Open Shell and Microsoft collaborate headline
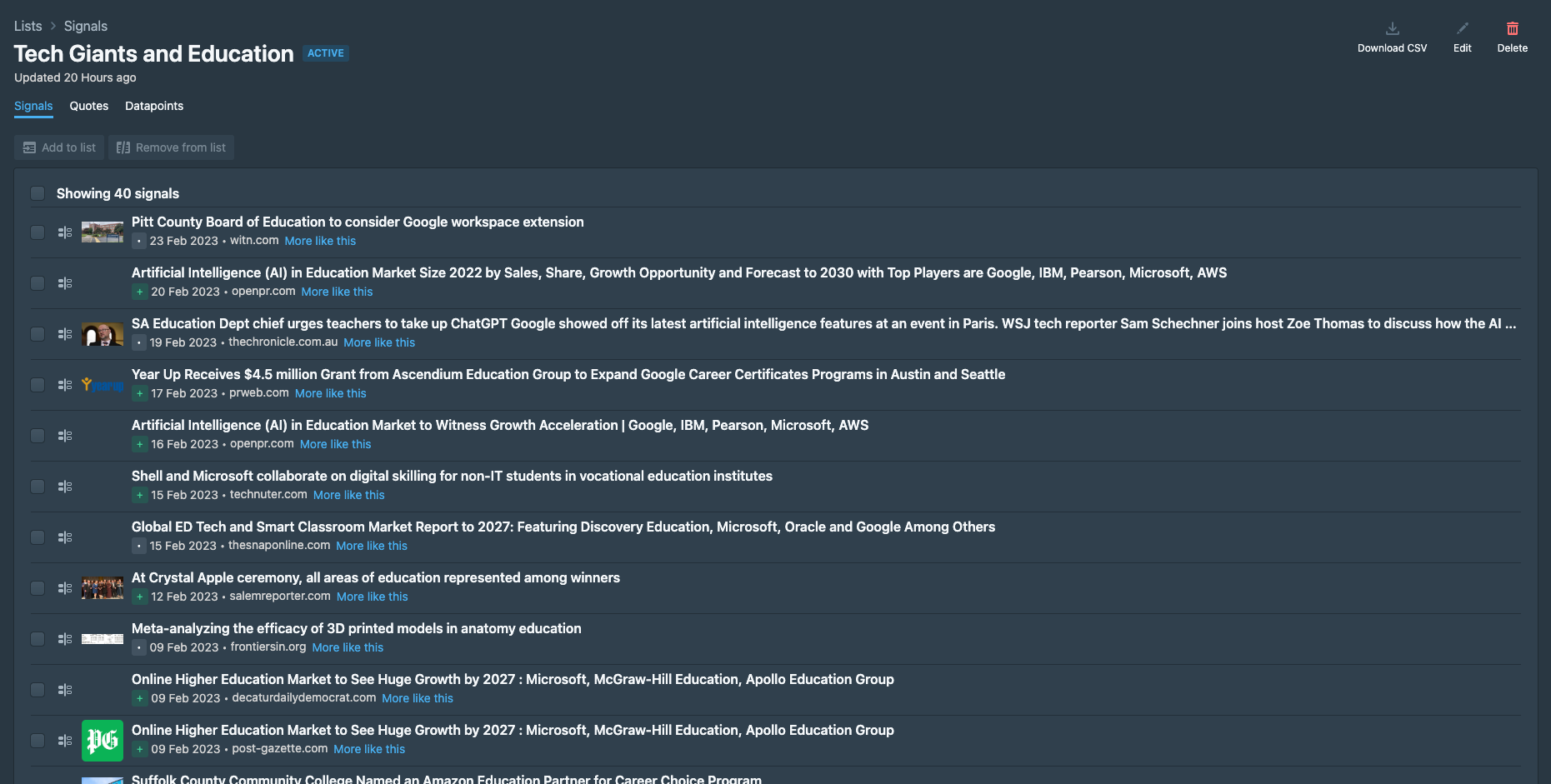 (x=452, y=476)
